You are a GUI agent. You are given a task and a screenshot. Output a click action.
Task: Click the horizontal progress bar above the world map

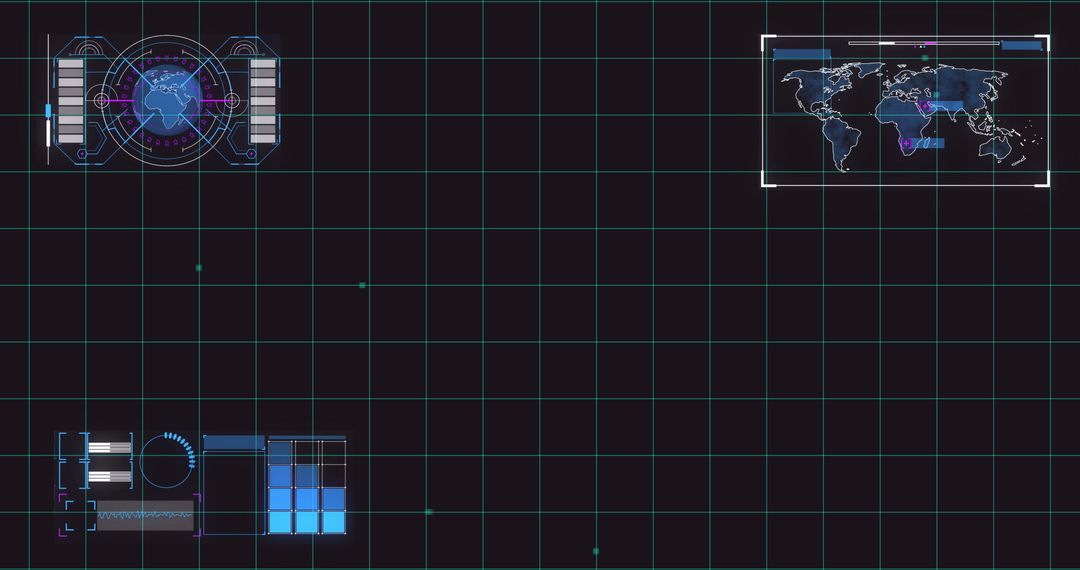pyautogui.click(x=922, y=43)
